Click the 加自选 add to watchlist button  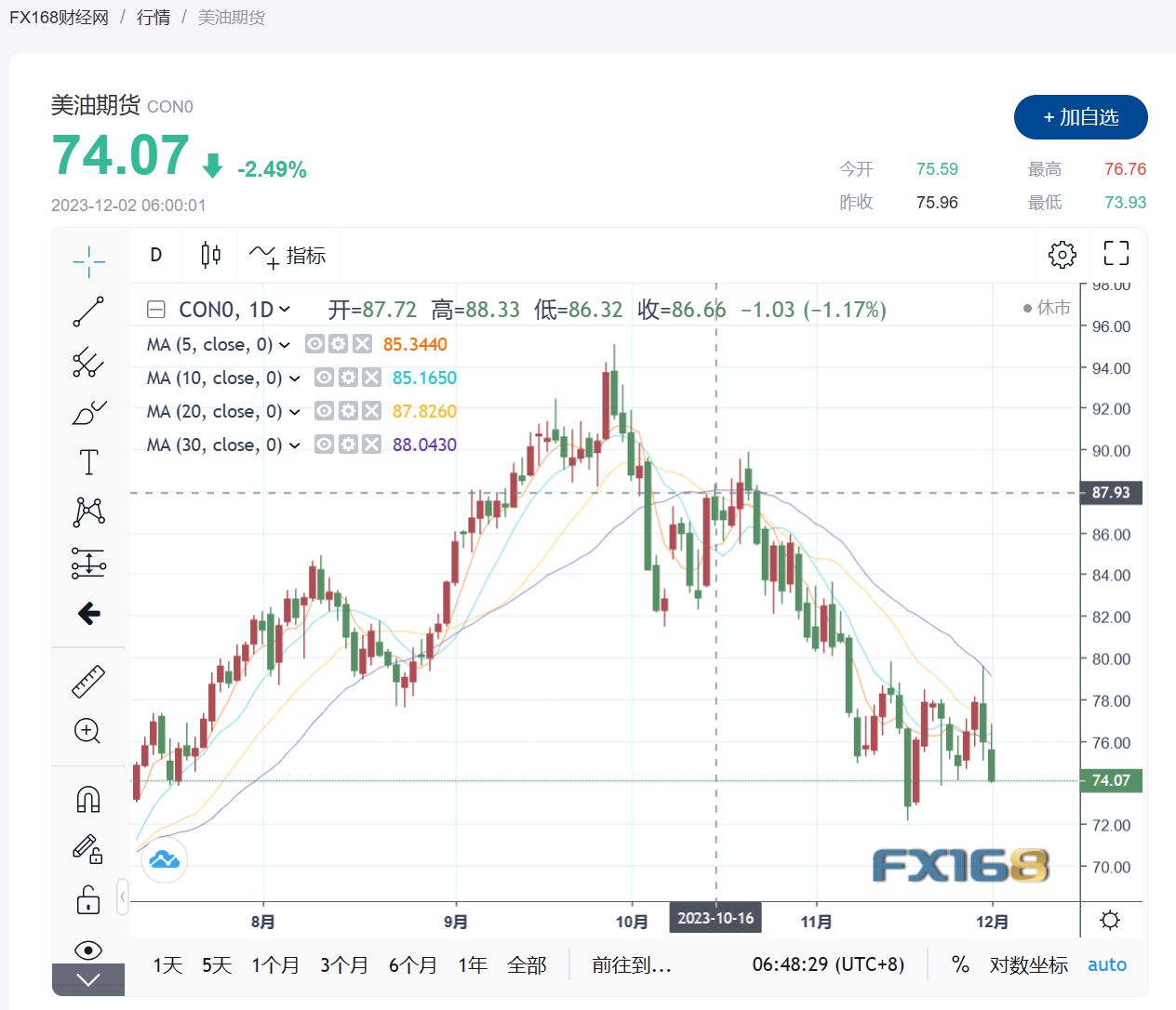[1080, 117]
